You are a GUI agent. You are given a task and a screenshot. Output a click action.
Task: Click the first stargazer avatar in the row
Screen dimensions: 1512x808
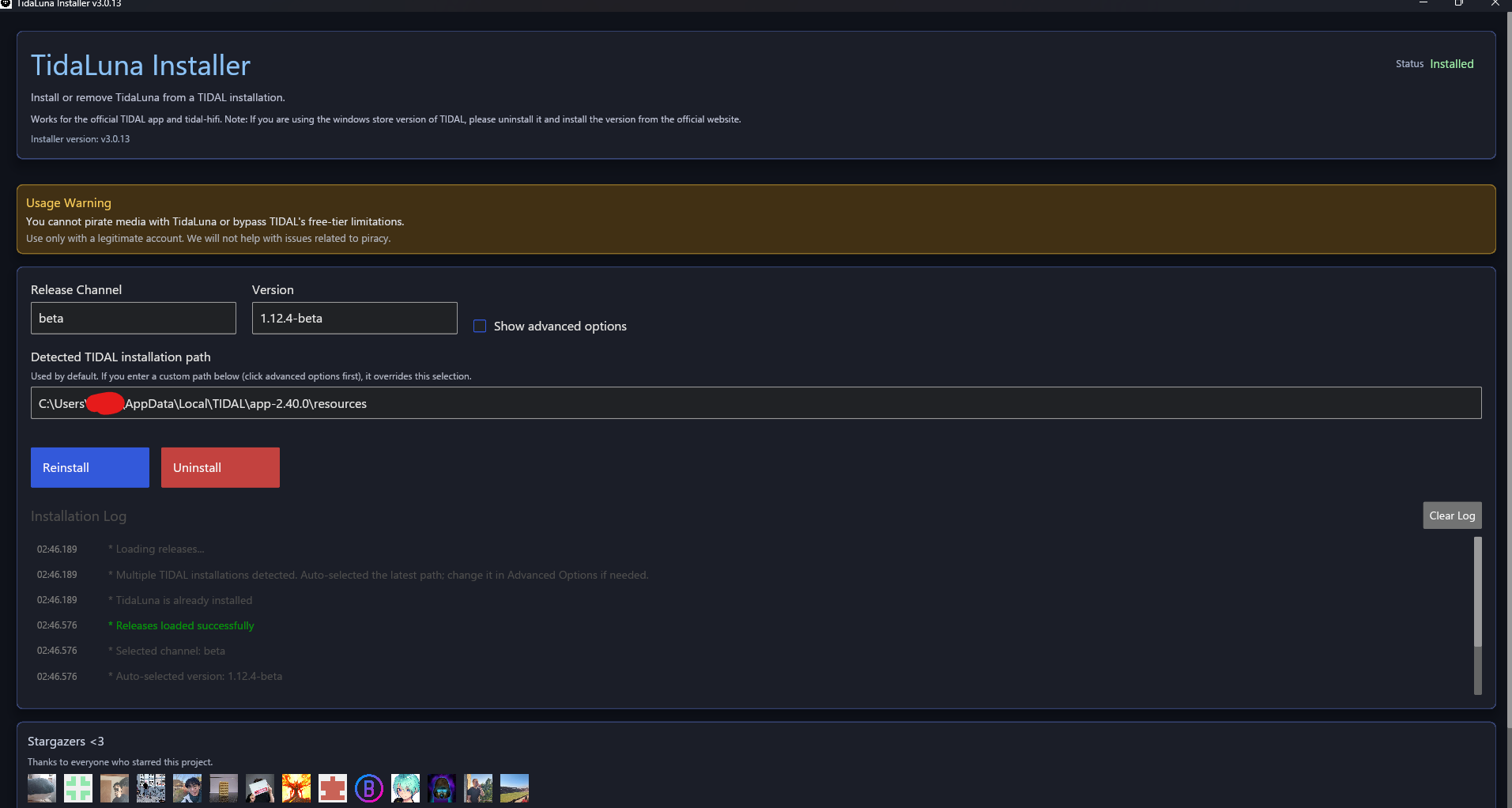point(41,787)
